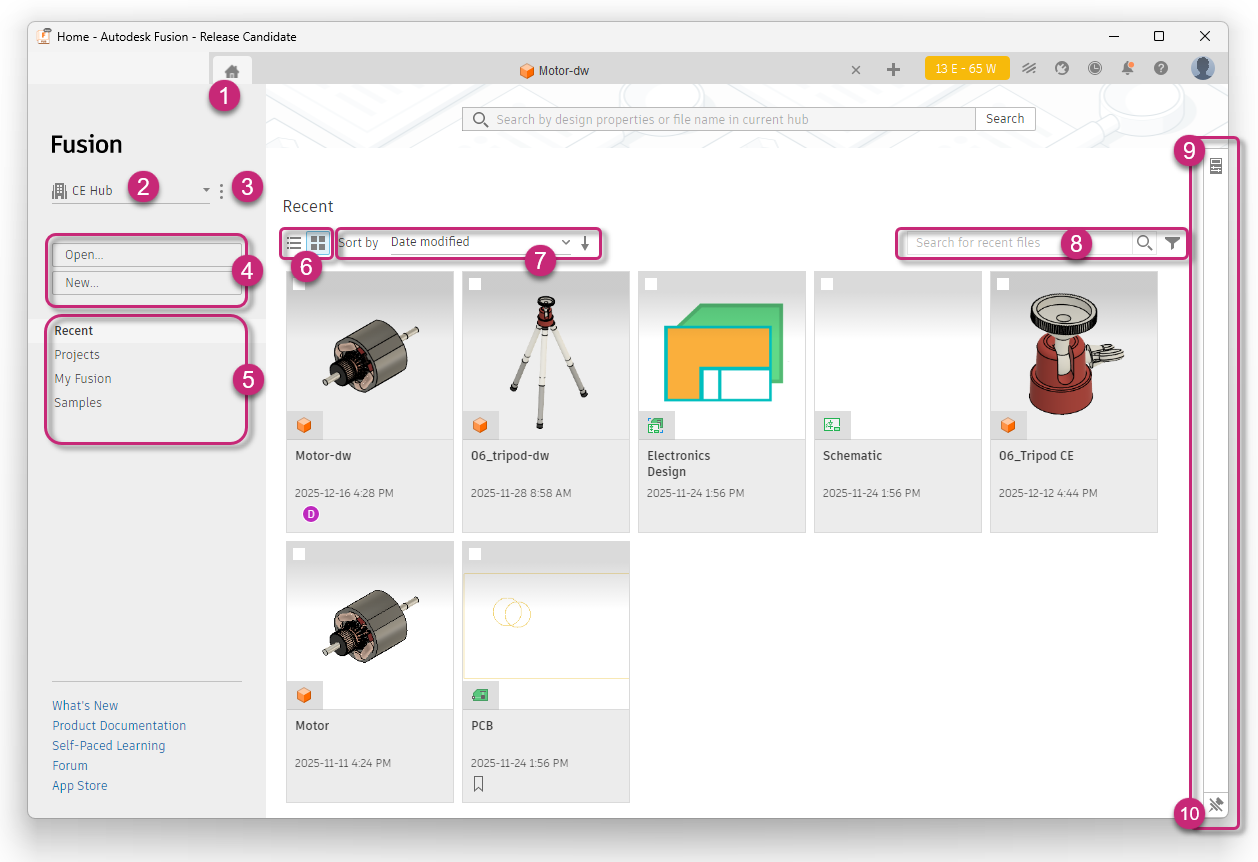
Task: Click the bookmark icon on PCB card
Action: [478, 784]
